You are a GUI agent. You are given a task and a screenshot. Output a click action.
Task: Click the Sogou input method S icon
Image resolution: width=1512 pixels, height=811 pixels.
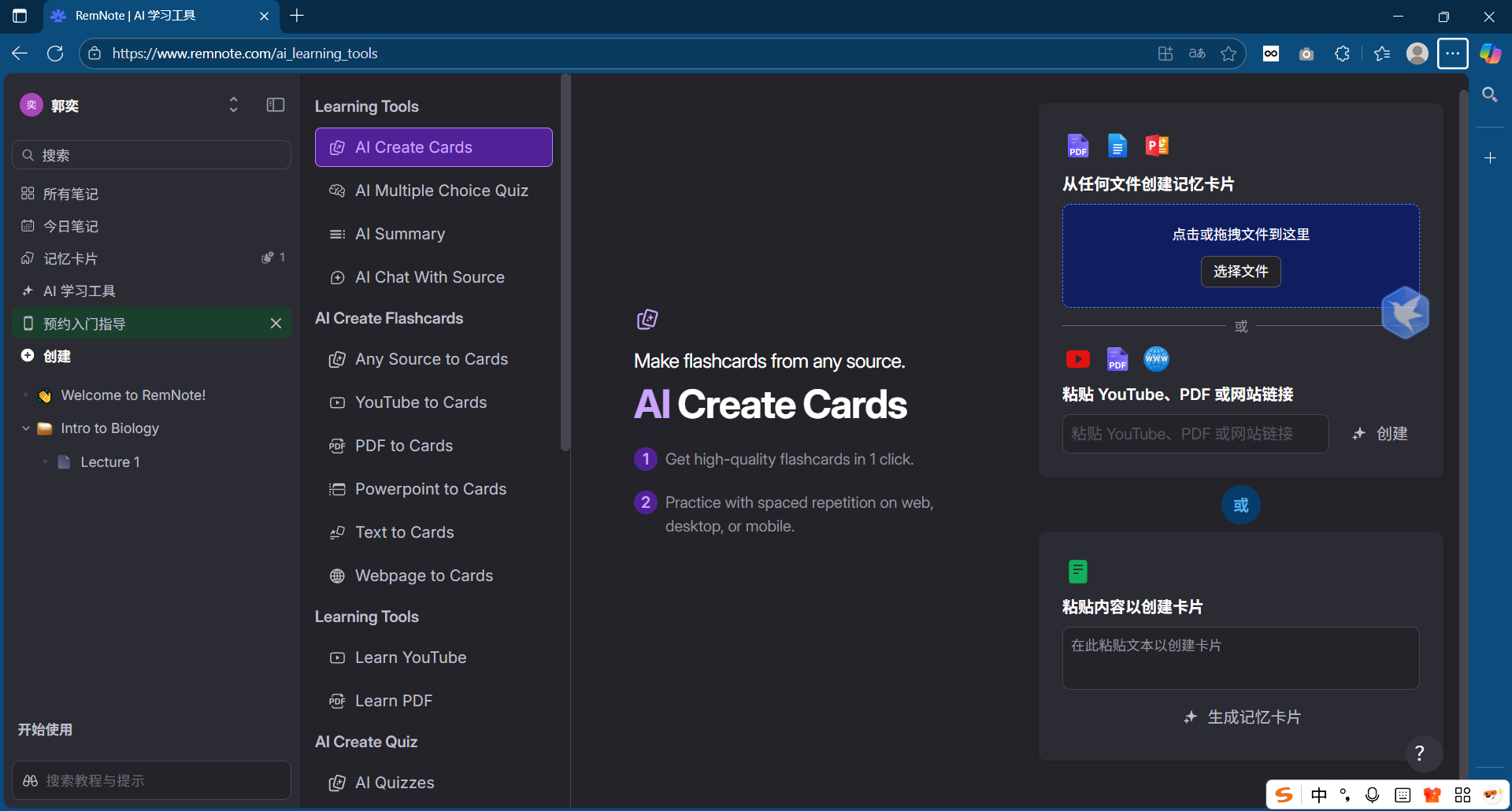pyautogui.click(x=1284, y=795)
